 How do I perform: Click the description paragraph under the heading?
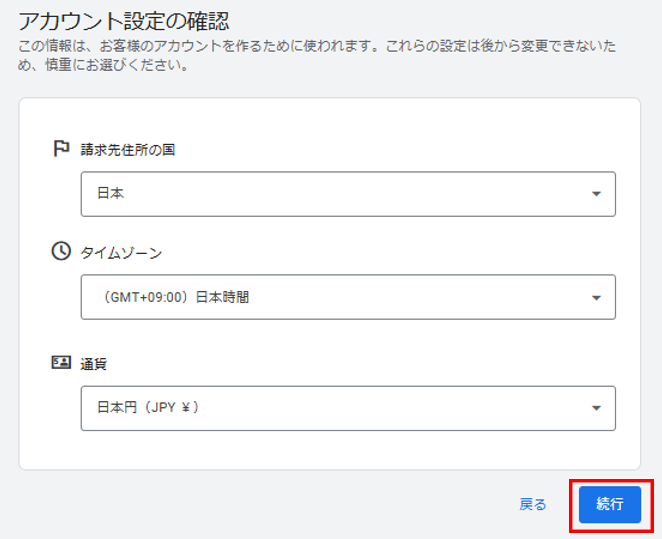[x=317, y=55]
